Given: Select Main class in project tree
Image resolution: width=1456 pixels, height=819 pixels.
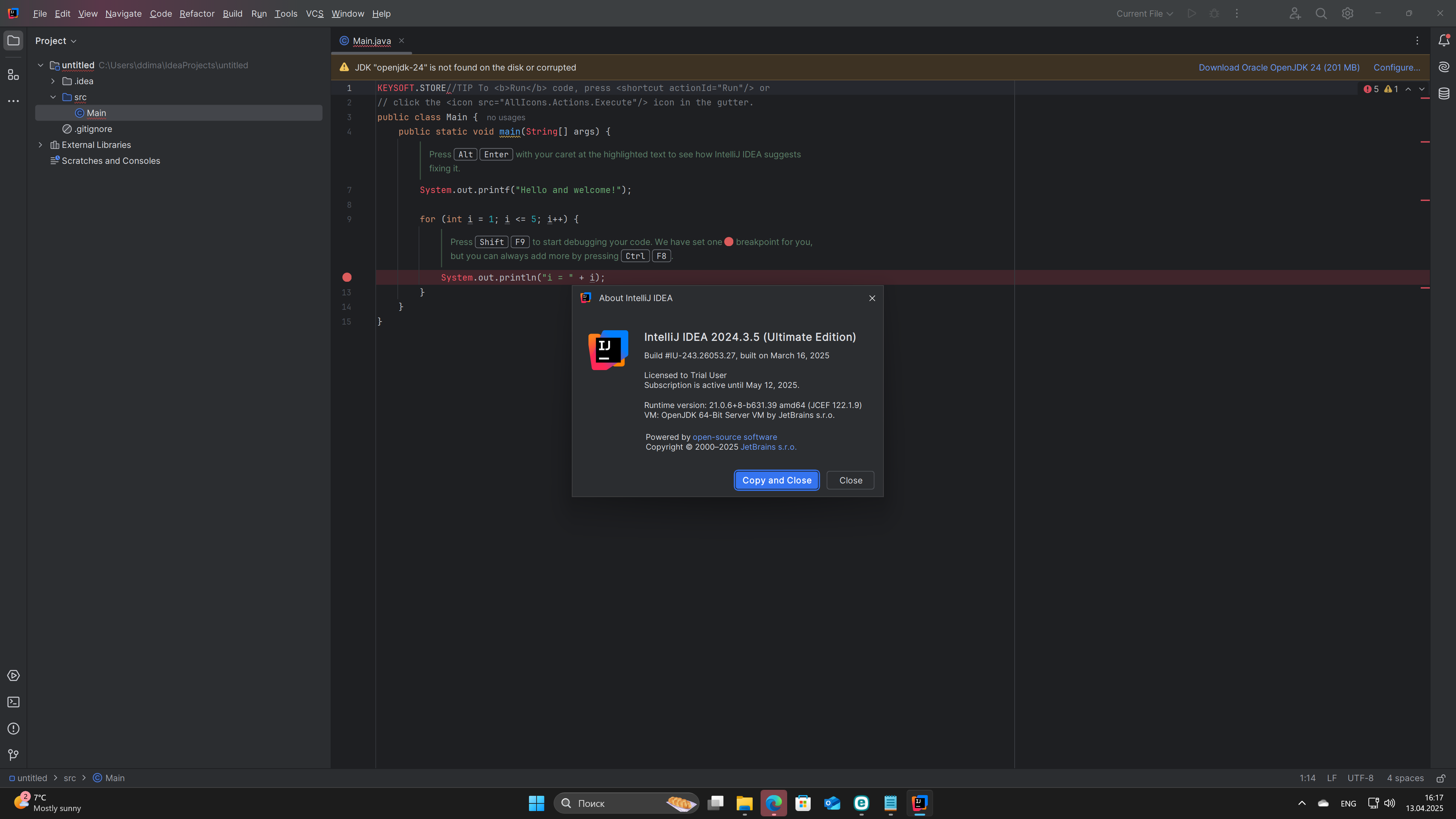Looking at the screenshot, I should [x=179, y=113].
